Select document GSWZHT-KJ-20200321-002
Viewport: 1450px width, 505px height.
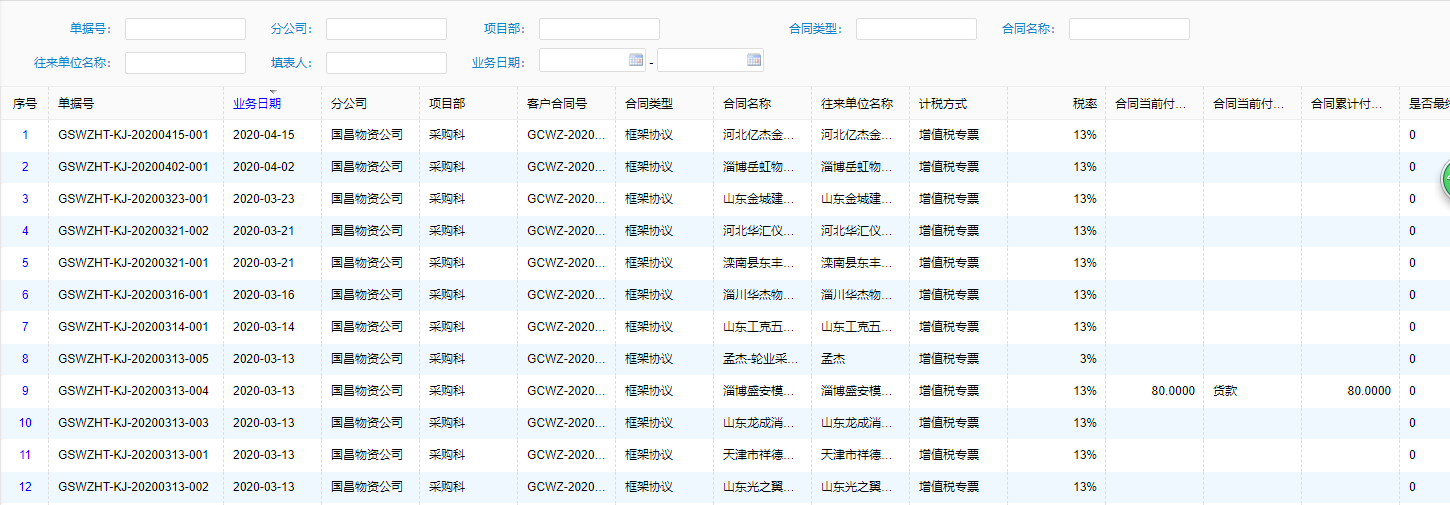(133, 231)
